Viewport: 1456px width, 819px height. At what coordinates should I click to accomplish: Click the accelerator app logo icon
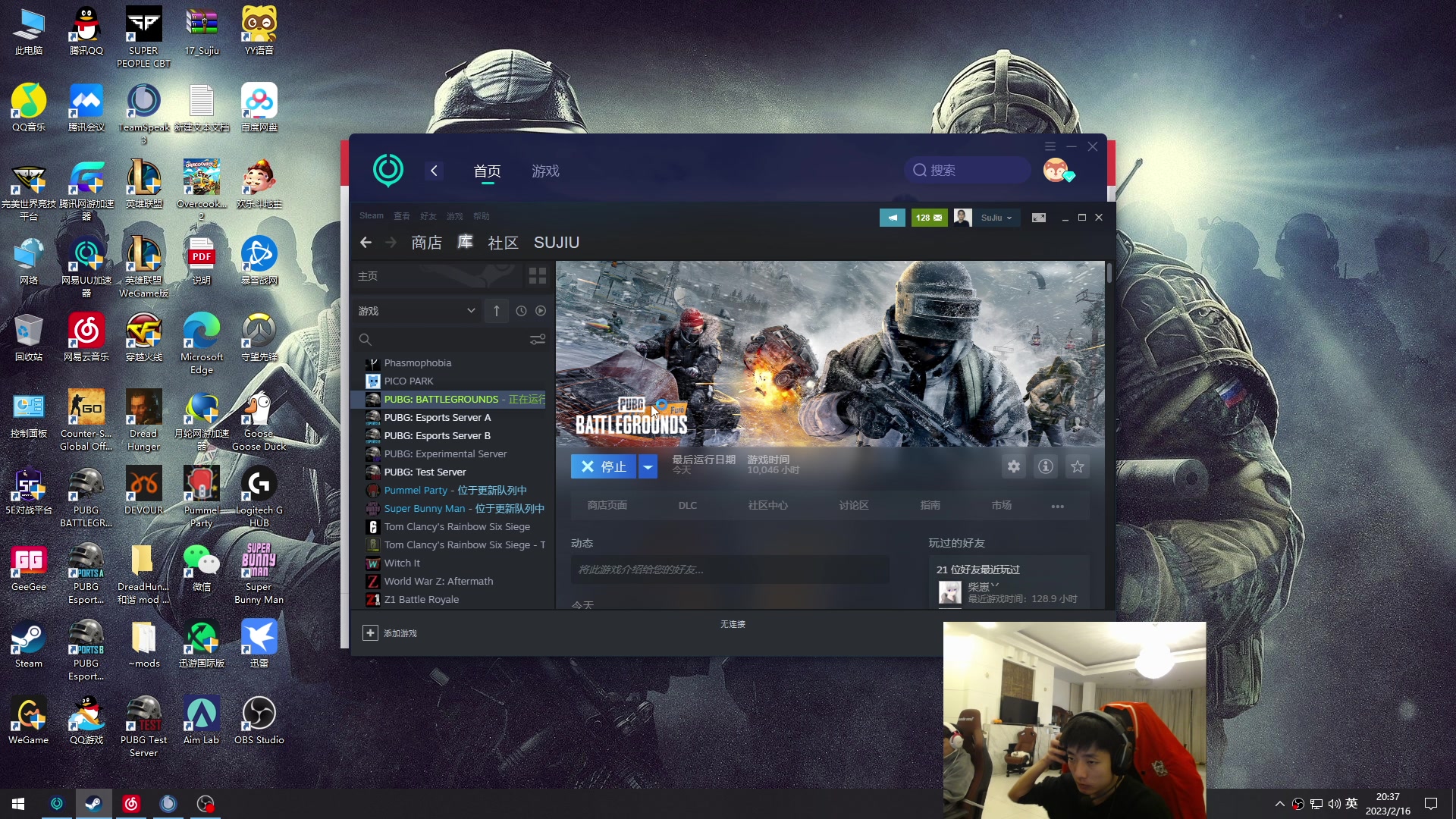click(388, 170)
